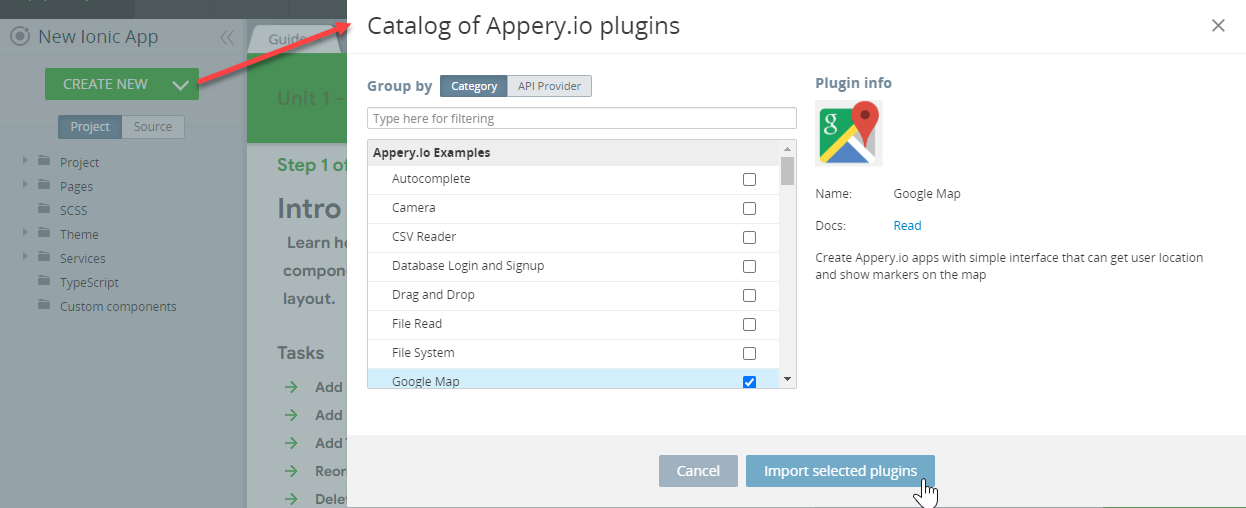Image resolution: width=1246 pixels, height=508 pixels.
Task: Click the Appery.io Examples group header
Action: coord(574,153)
